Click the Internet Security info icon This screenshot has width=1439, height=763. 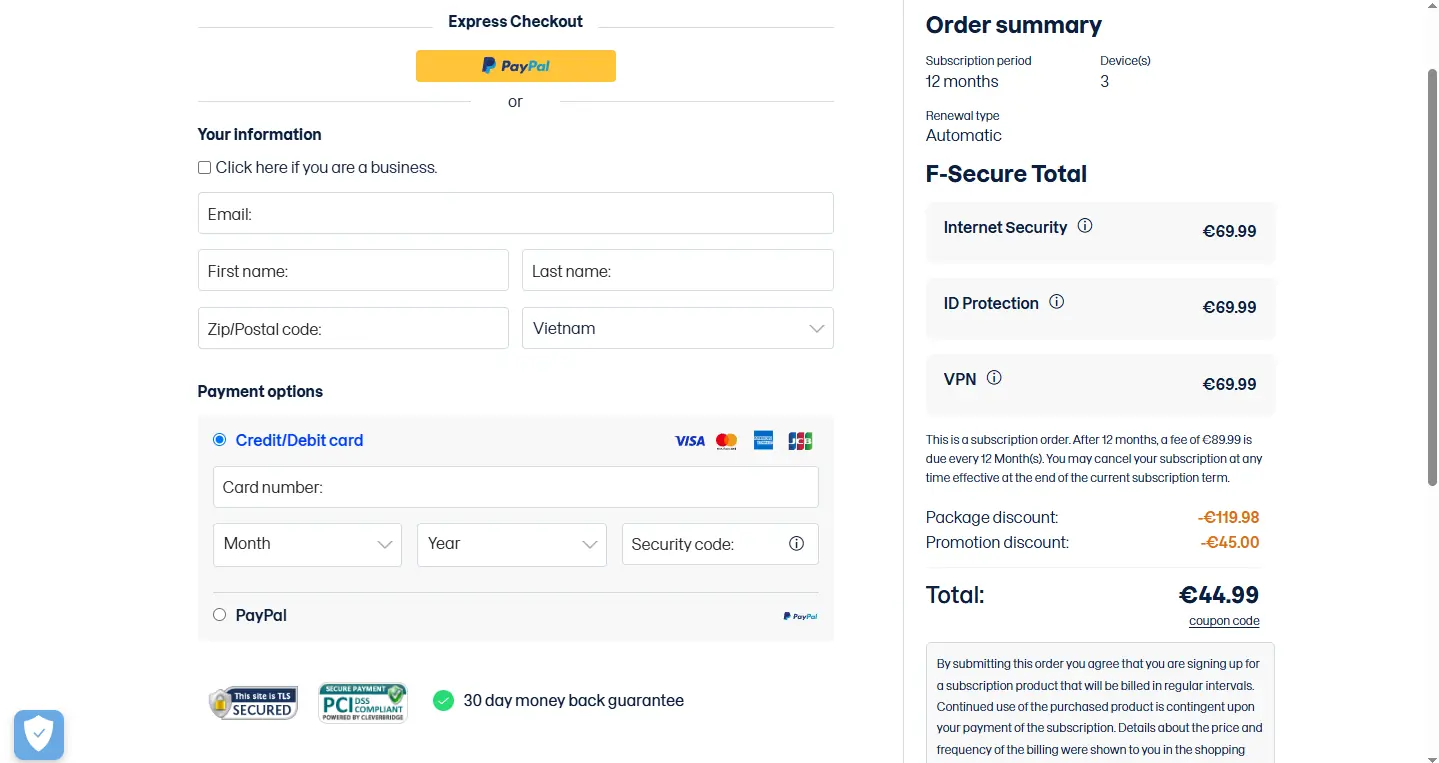click(1084, 226)
